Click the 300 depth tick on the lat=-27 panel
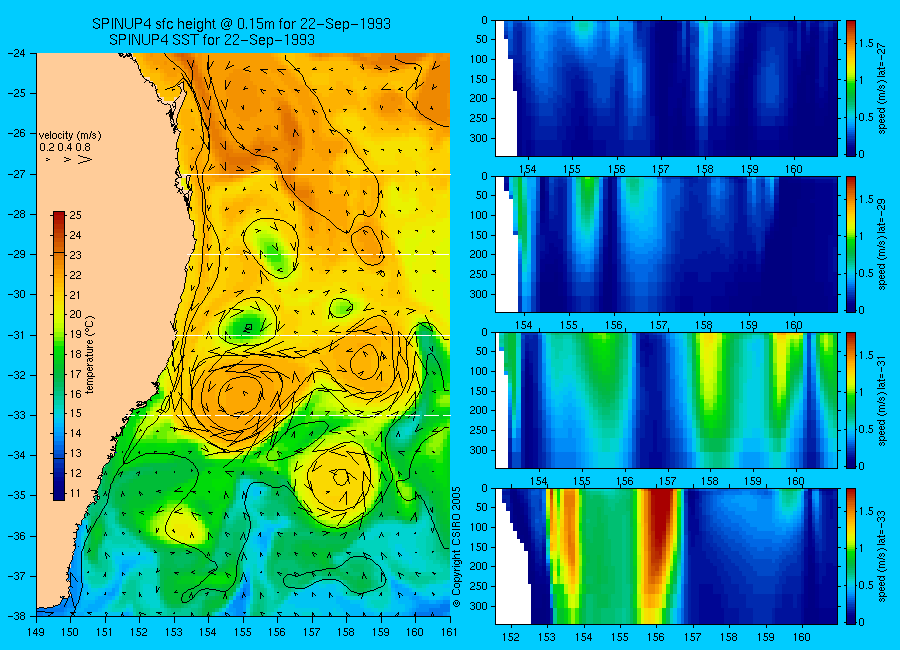Viewport: 900px width, 650px height. (x=479, y=138)
